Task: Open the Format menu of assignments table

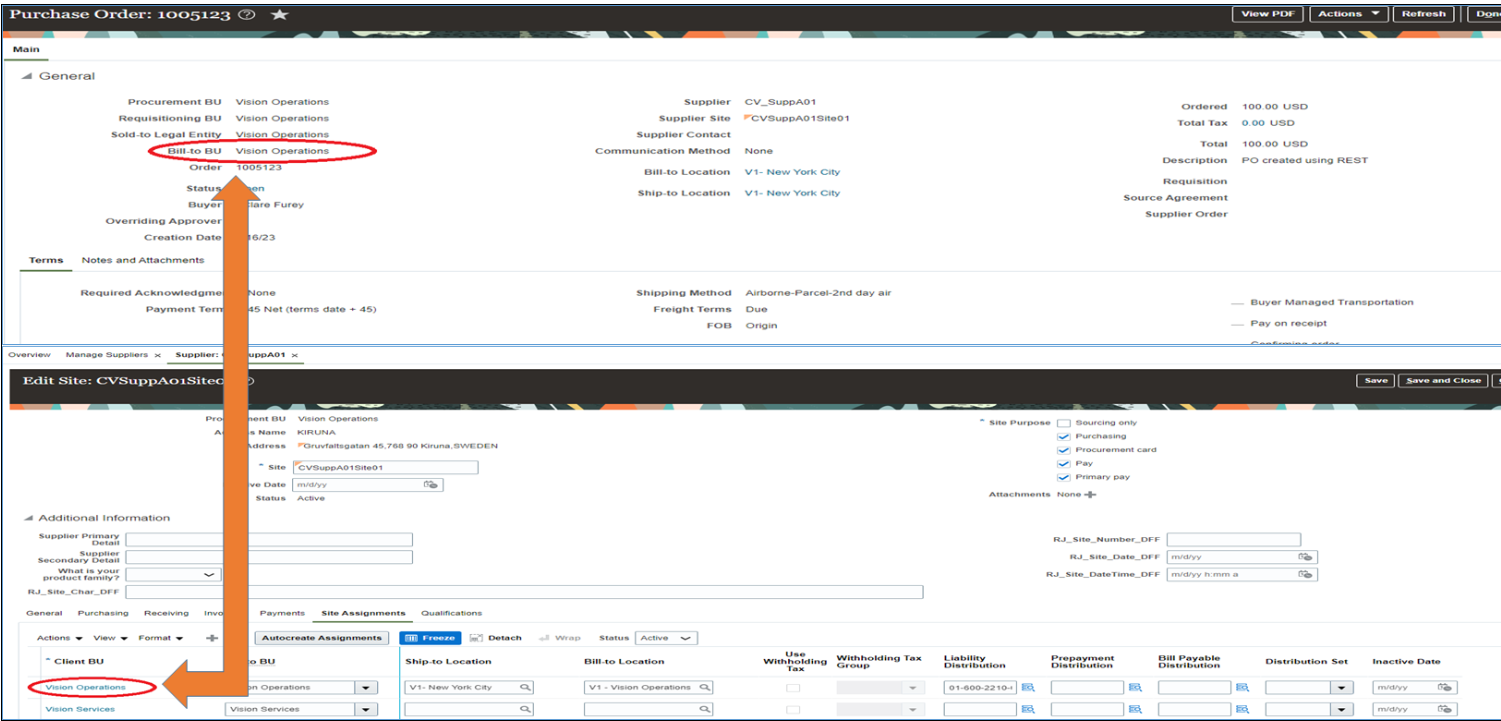Action: (161, 638)
